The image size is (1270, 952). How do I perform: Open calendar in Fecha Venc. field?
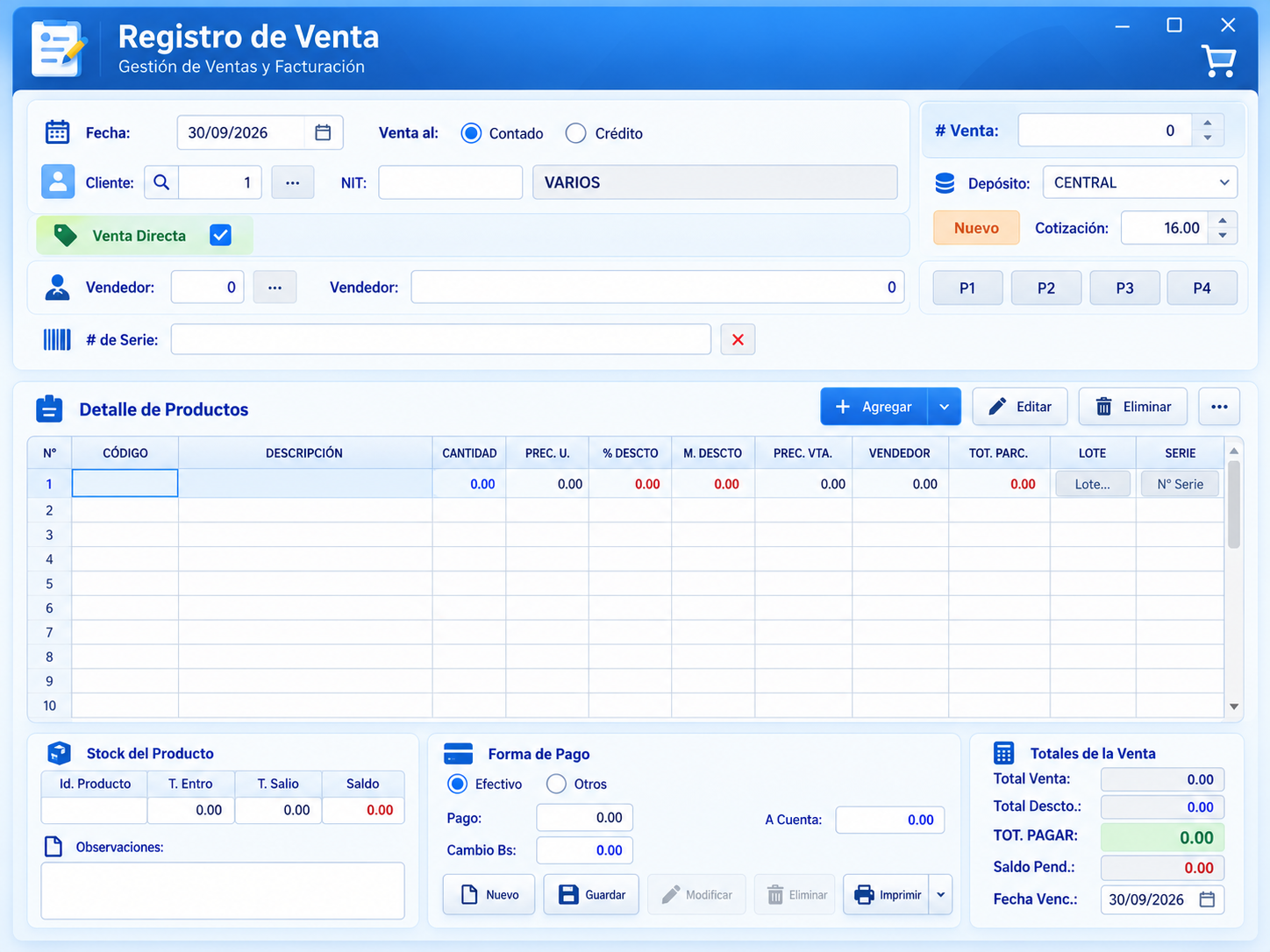tap(1207, 899)
